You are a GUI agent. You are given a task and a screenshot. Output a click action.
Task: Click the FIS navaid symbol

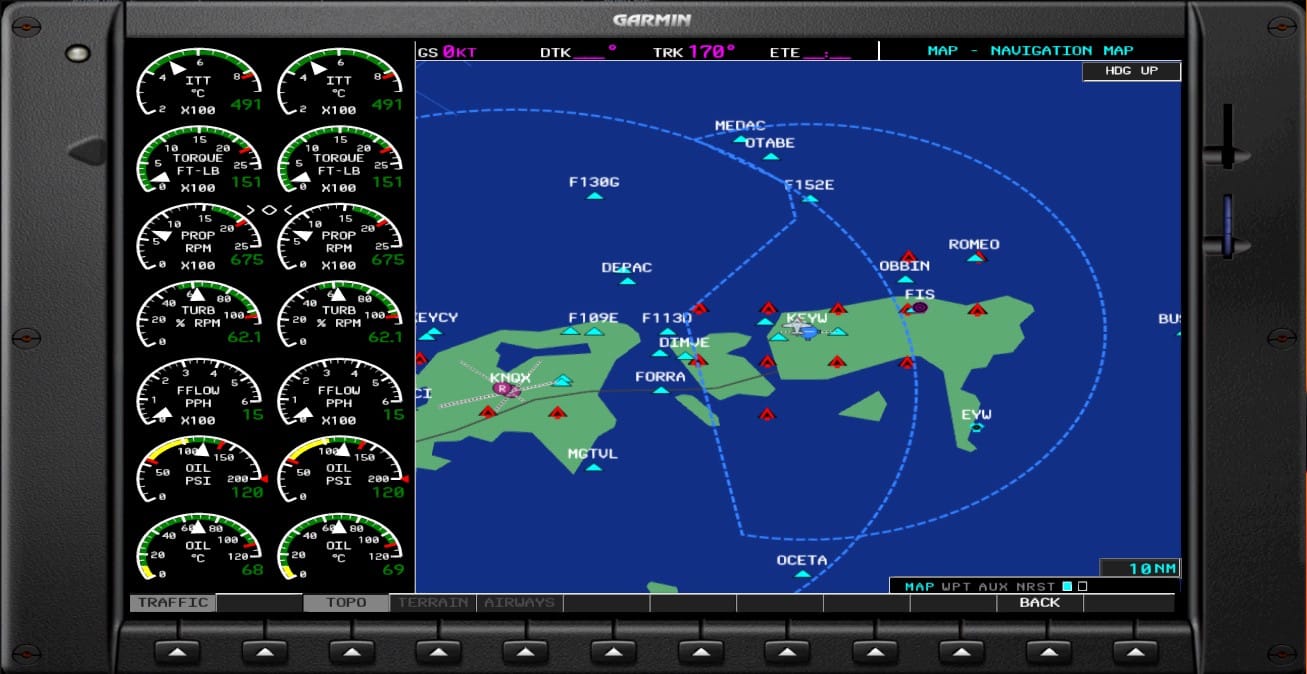click(x=919, y=308)
